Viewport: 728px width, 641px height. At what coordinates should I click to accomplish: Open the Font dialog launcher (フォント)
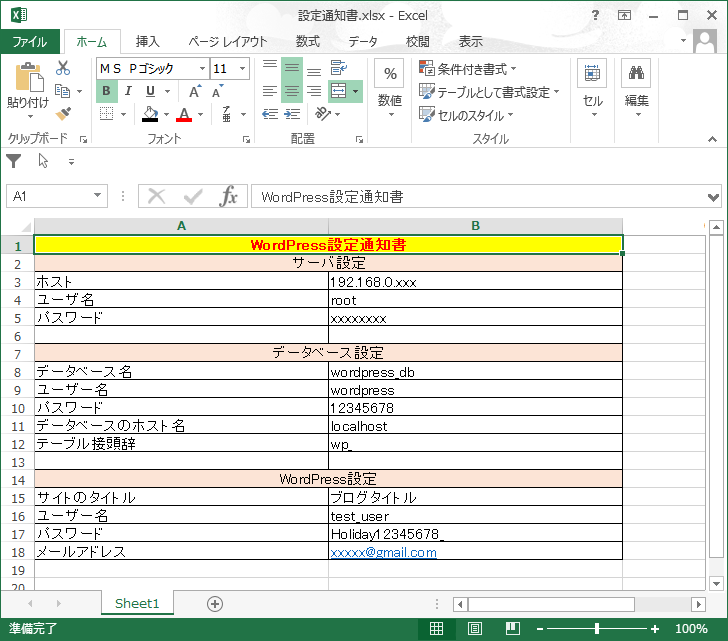pyautogui.click(x=247, y=139)
